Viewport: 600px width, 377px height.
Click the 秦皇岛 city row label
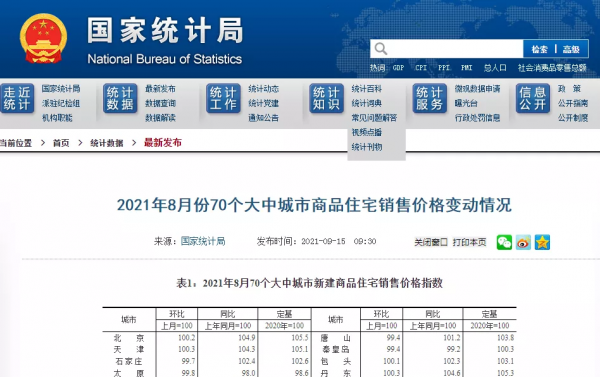(336, 349)
